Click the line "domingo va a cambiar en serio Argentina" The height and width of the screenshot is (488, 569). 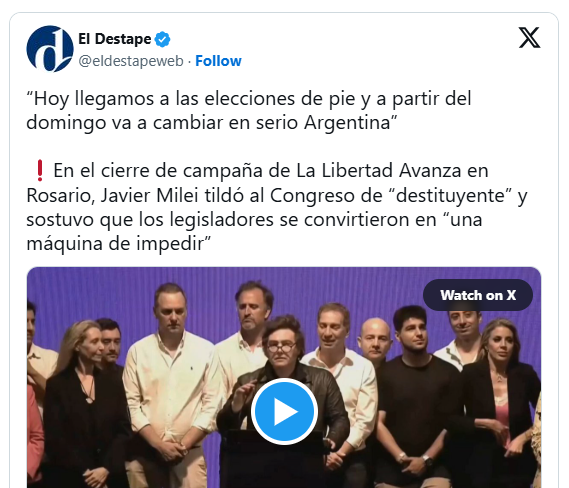coord(212,122)
